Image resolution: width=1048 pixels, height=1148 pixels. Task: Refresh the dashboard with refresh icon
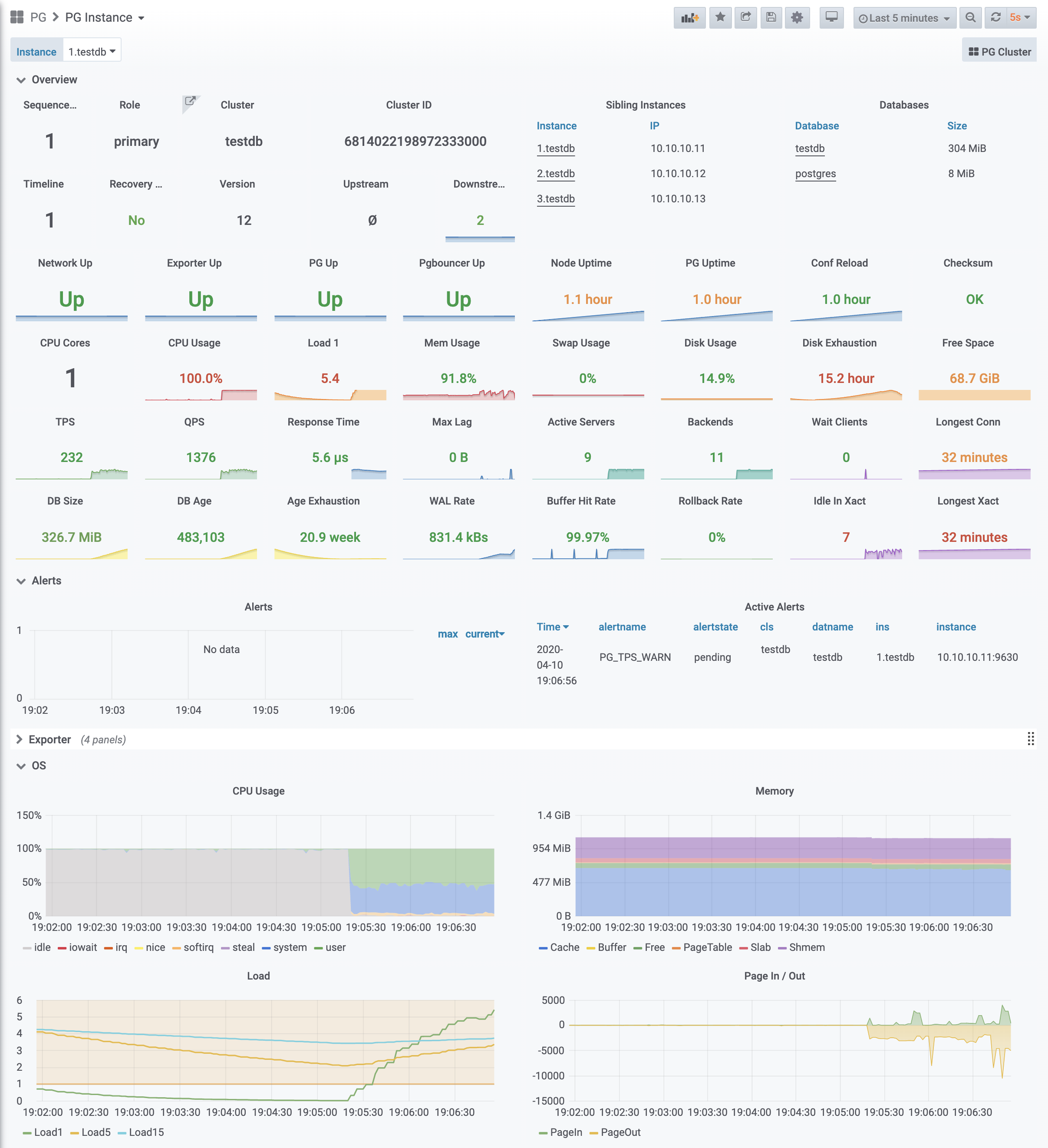[x=995, y=18]
